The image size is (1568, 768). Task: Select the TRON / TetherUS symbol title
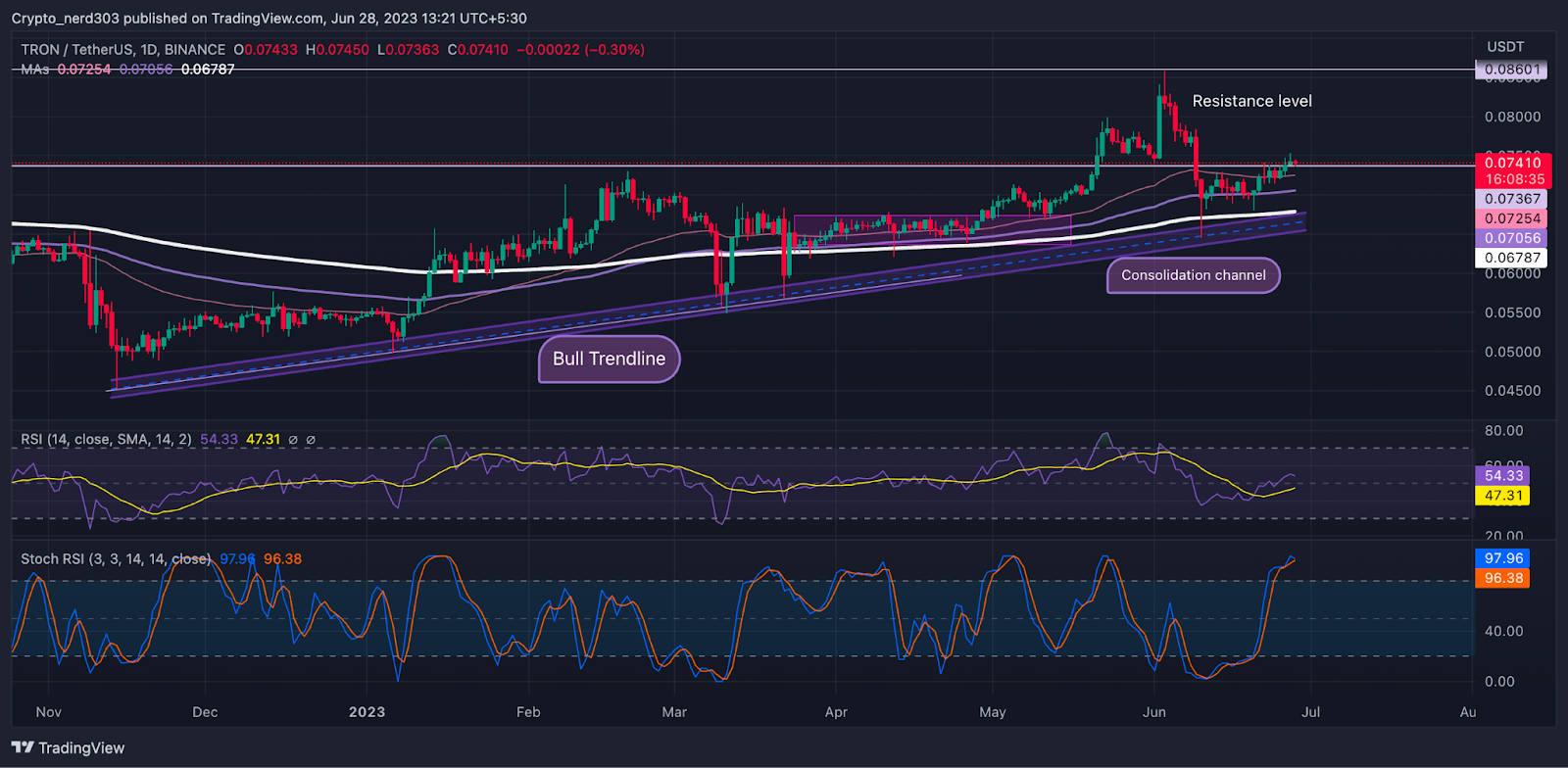(123, 50)
